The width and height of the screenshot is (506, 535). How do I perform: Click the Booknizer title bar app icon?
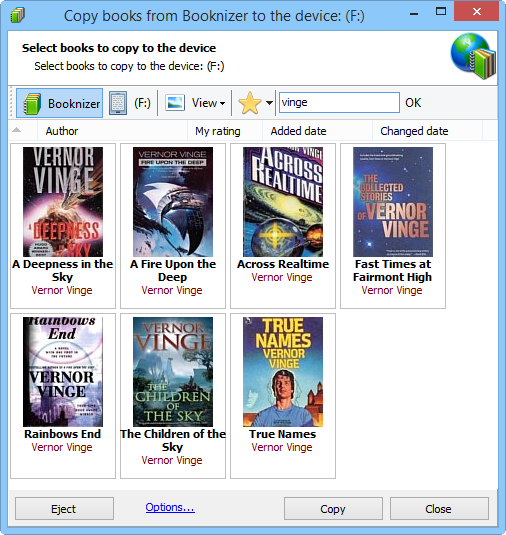pos(17,15)
